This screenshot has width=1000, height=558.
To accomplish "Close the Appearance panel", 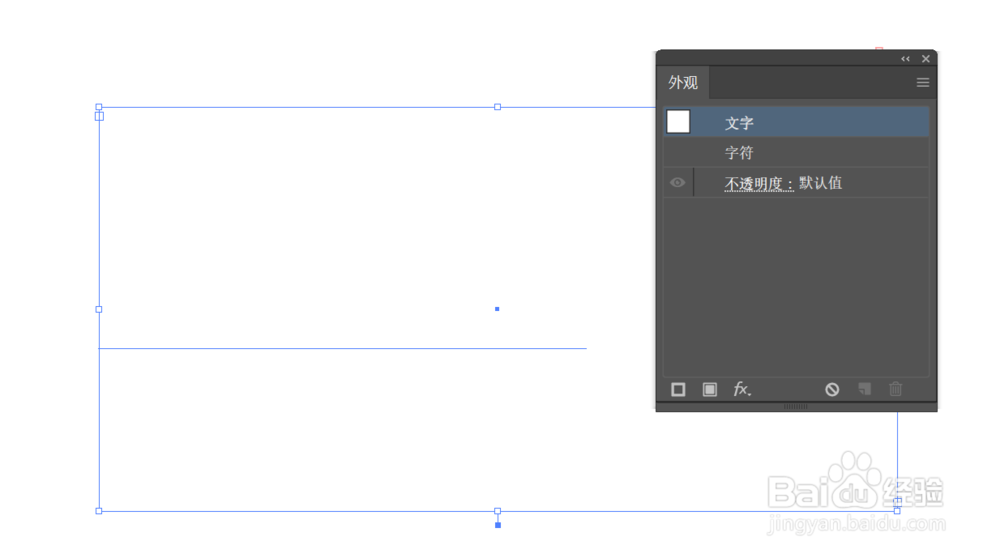I will click(925, 59).
